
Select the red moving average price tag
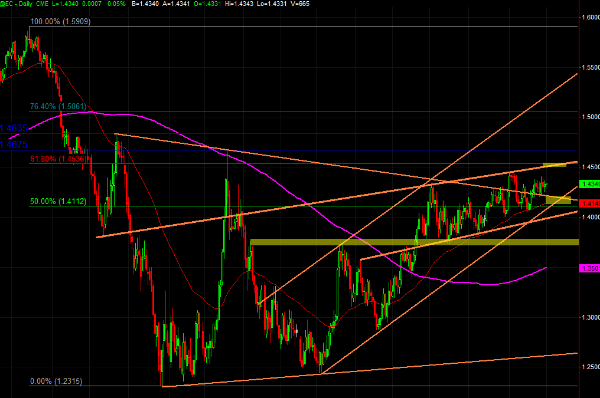[590, 203]
